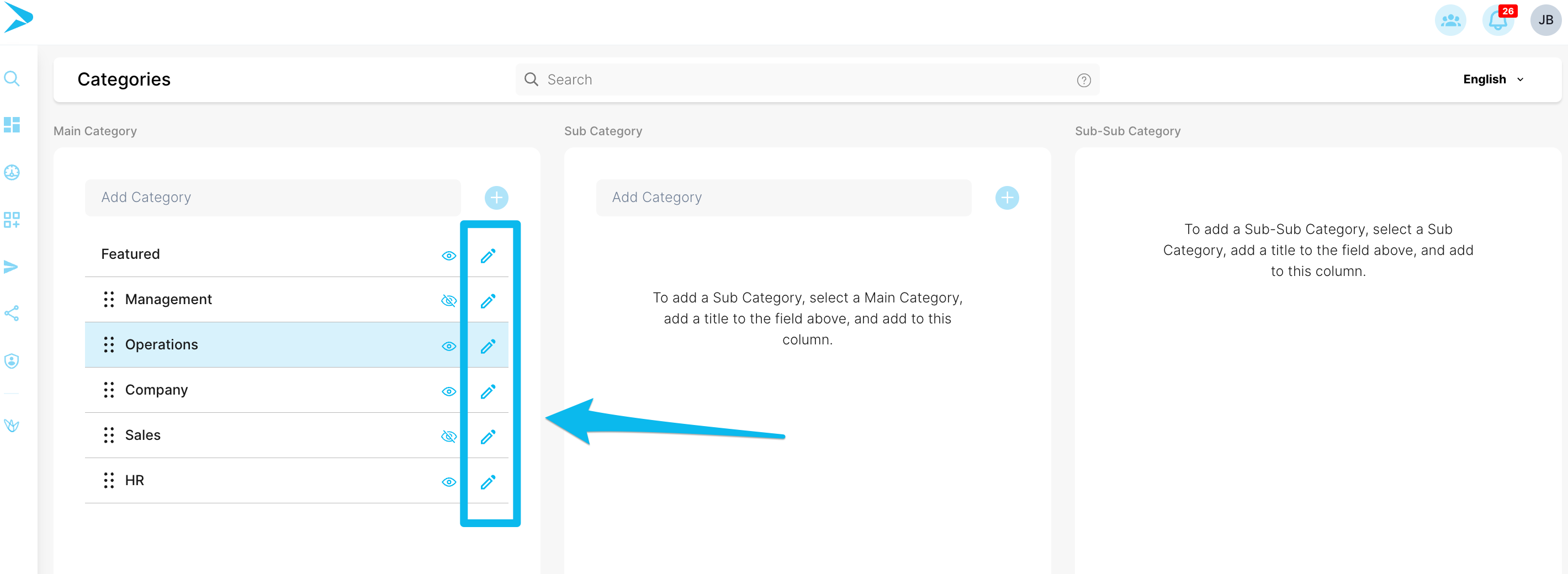The width and height of the screenshot is (1568, 574).
Task: Open the JB user profile menu
Action: tap(1545, 20)
